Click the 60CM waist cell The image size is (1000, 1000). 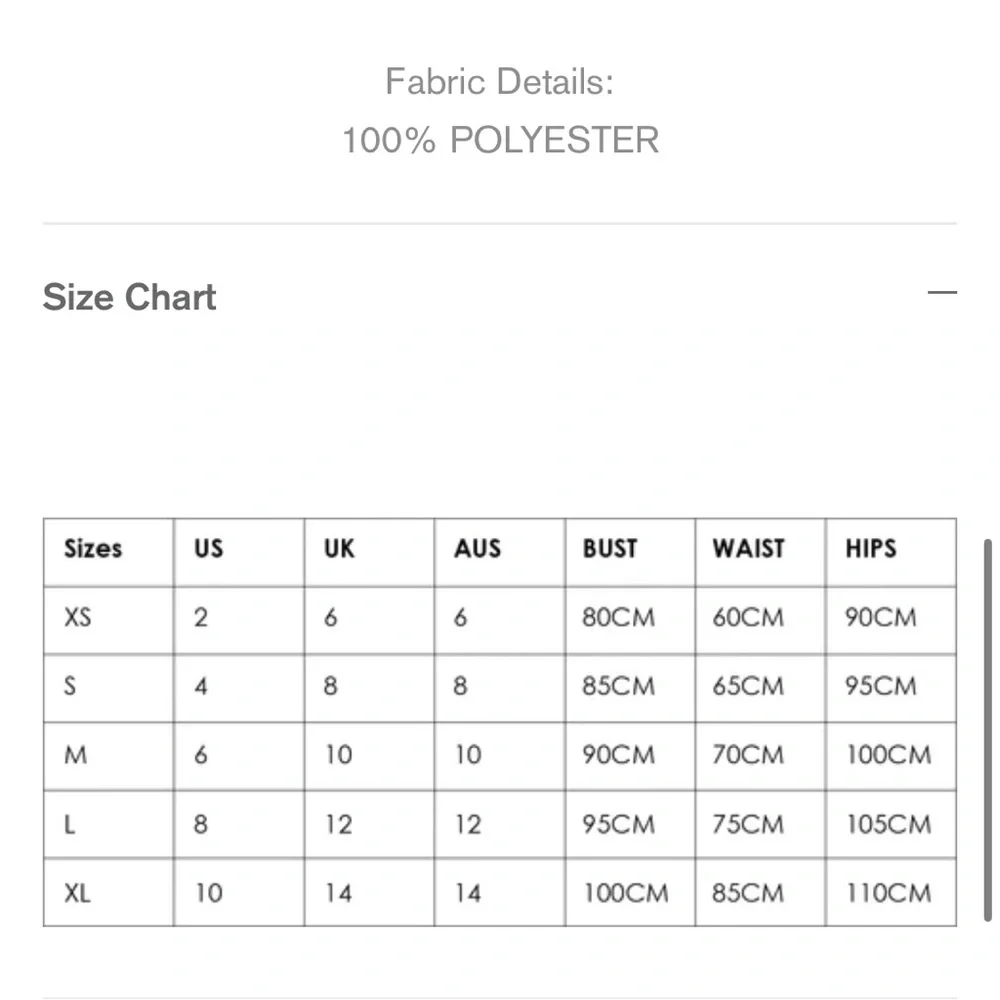[x=748, y=618]
